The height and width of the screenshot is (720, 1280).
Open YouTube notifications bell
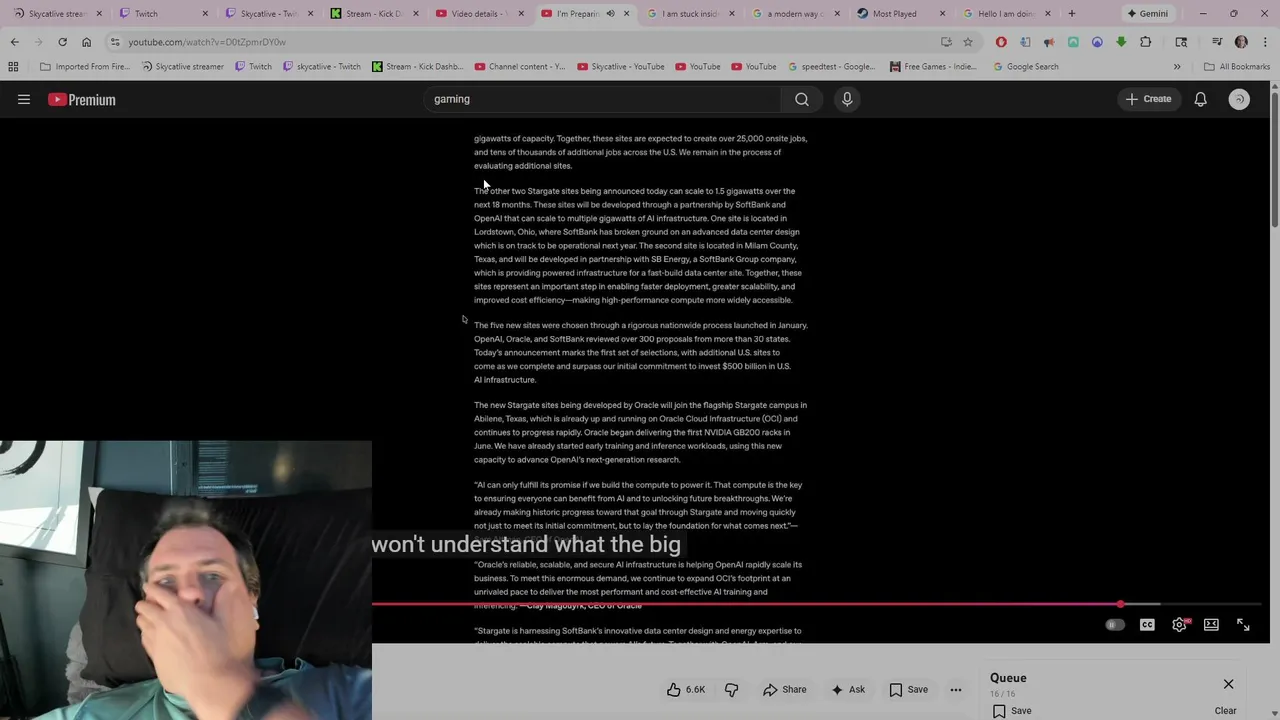tap(1200, 99)
